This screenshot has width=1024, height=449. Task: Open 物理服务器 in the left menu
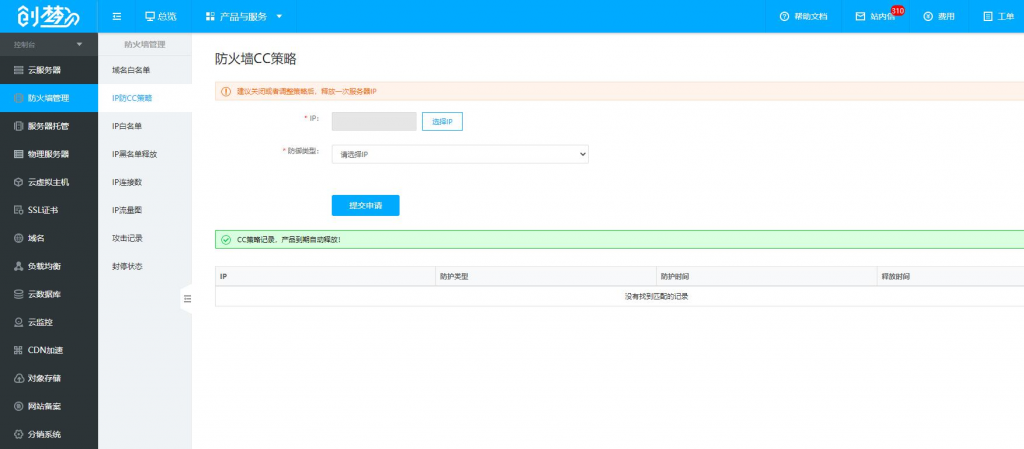pyautogui.click(x=49, y=154)
